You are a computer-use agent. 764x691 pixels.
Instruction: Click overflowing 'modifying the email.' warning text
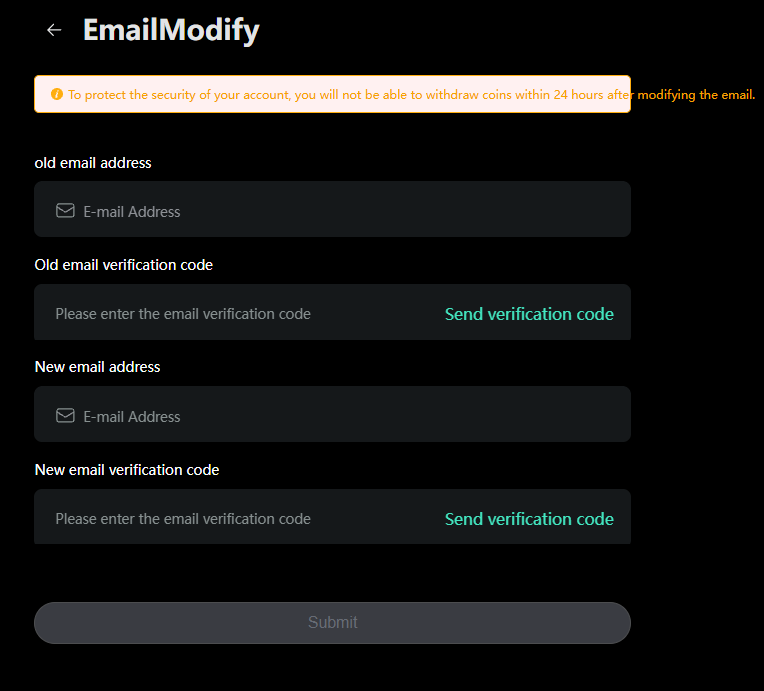point(696,95)
